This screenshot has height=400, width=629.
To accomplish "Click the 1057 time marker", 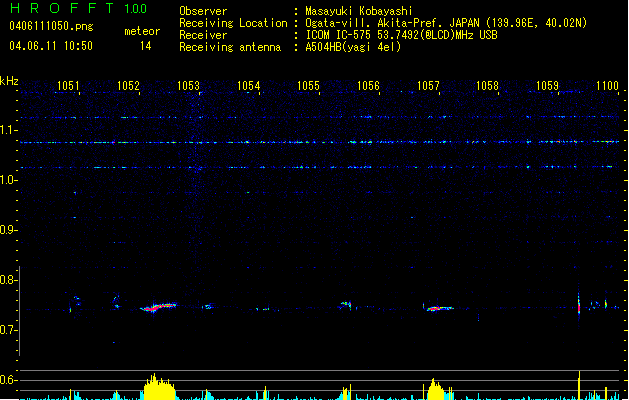I will [x=428, y=85].
